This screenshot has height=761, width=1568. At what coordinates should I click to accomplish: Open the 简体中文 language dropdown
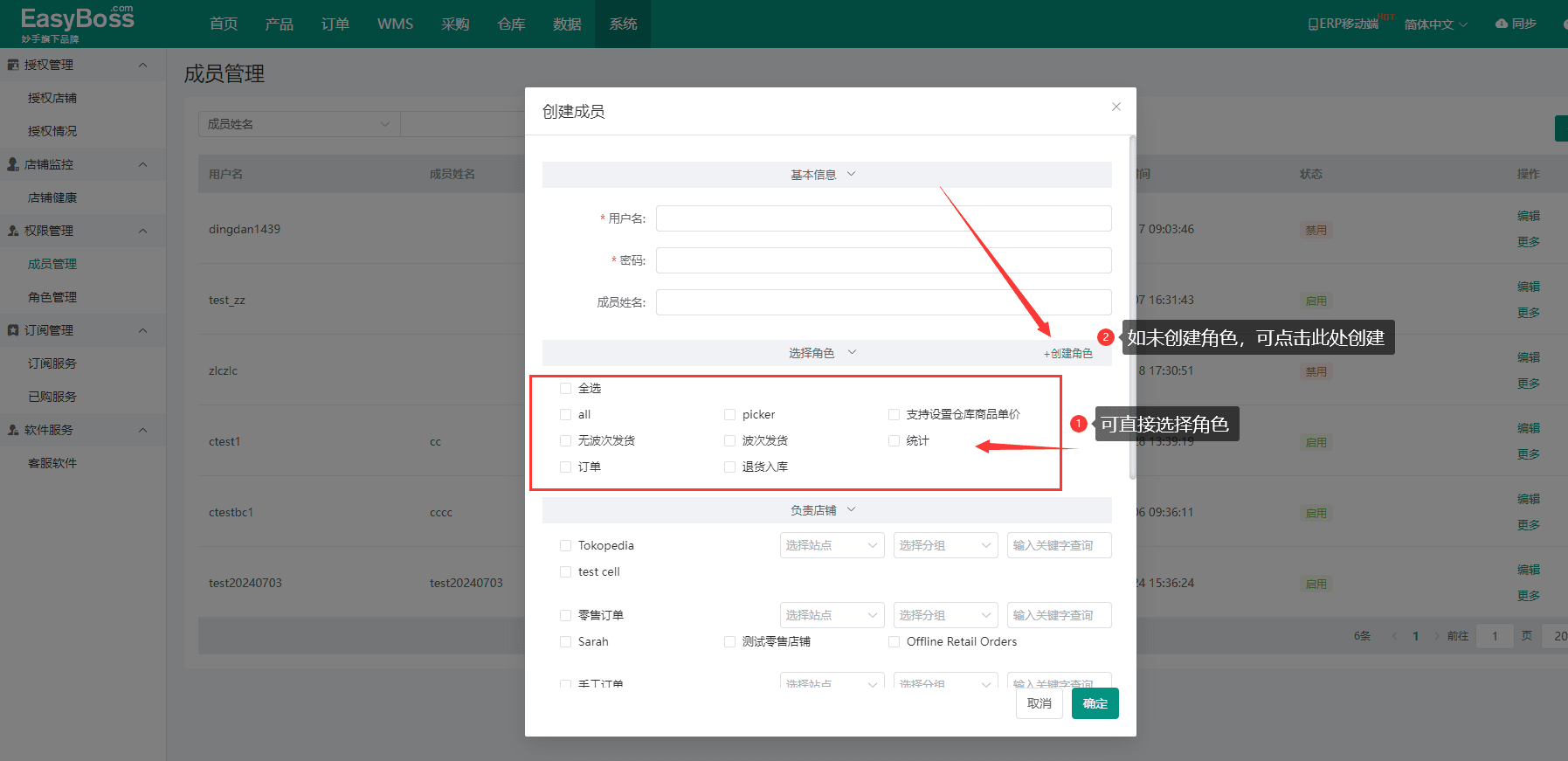click(1435, 24)
